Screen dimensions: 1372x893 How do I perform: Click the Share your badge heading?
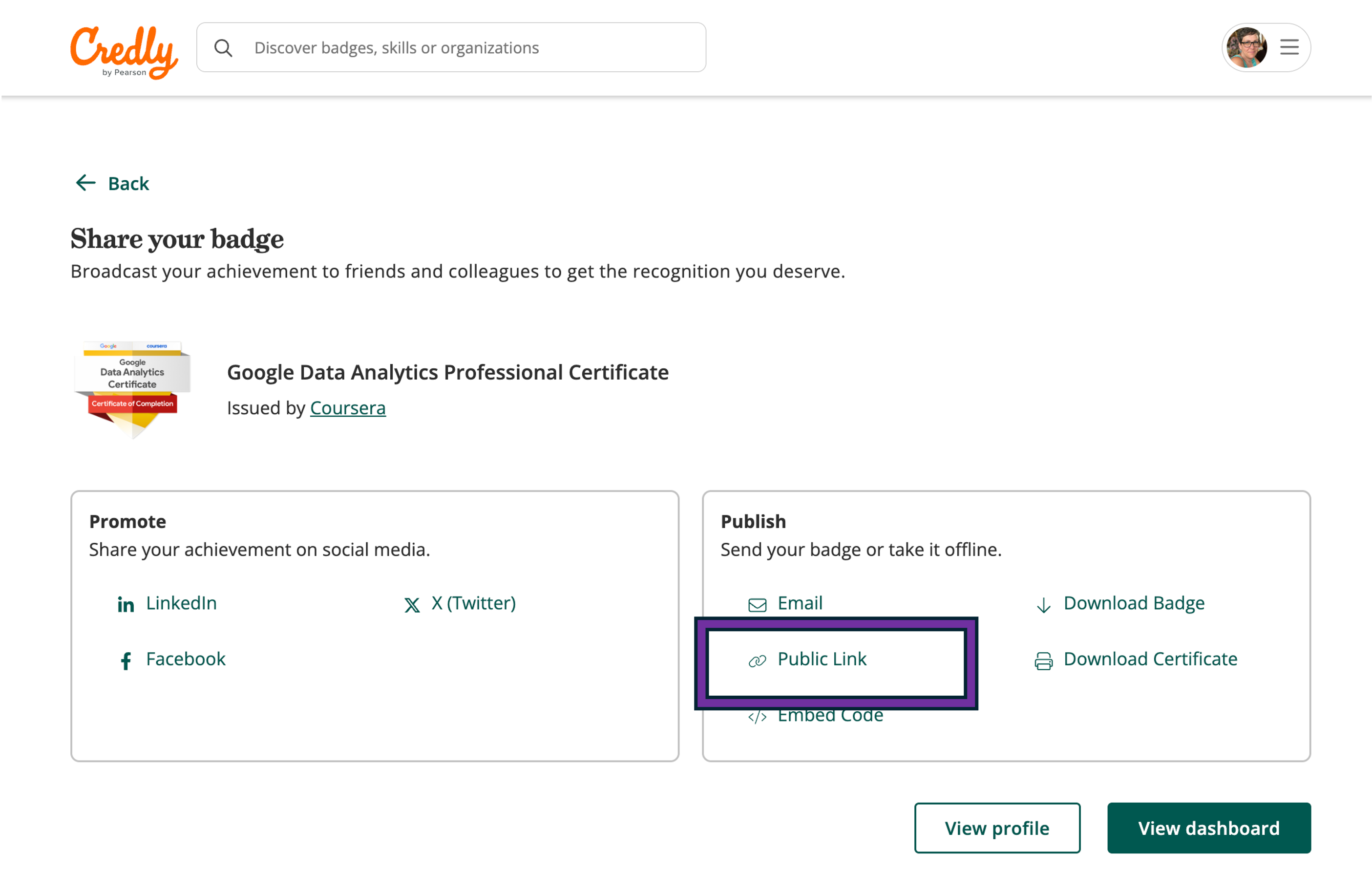coord(177,239)
